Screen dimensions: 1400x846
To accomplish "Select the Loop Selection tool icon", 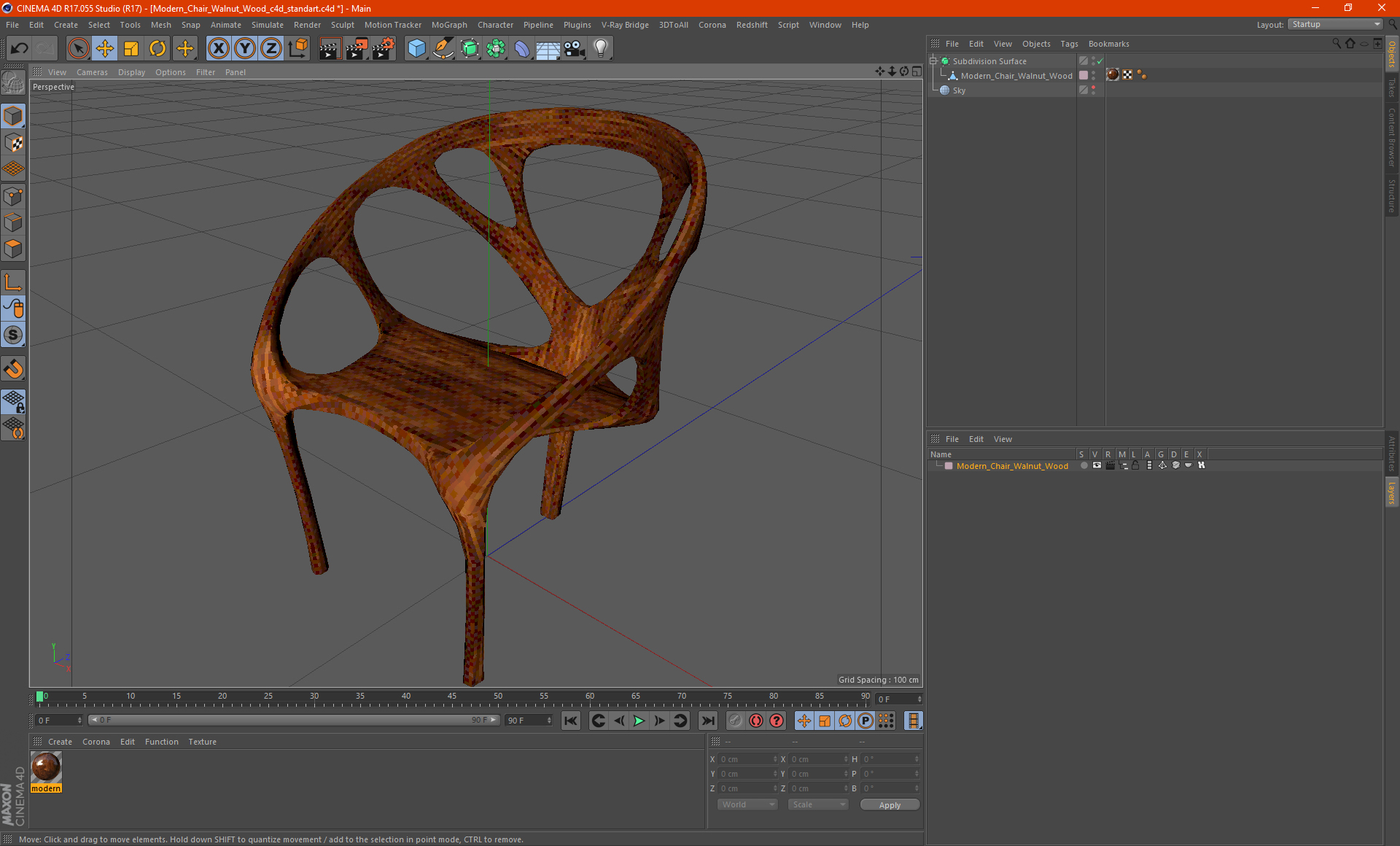I will click(x=14, y=430).
